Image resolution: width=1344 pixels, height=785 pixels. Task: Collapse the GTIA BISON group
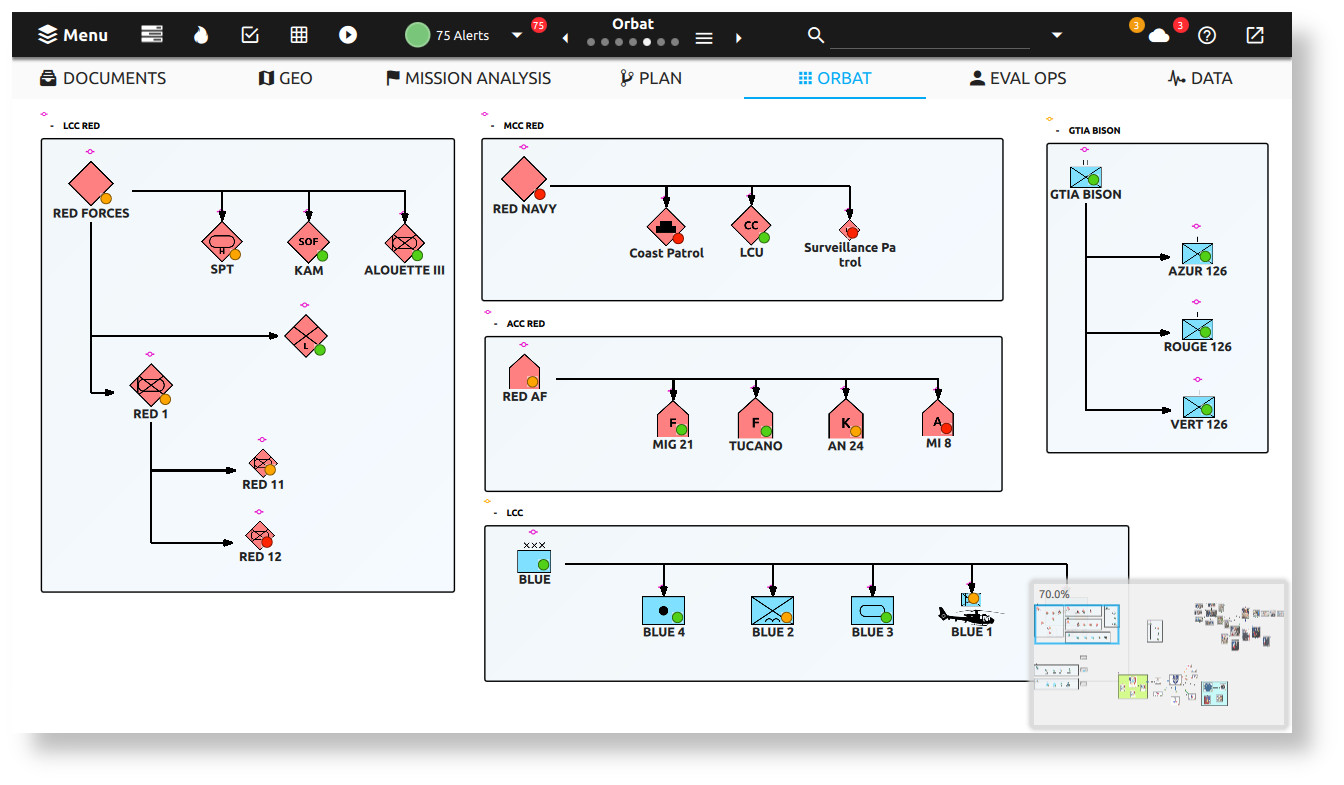tap(1058, 131)
